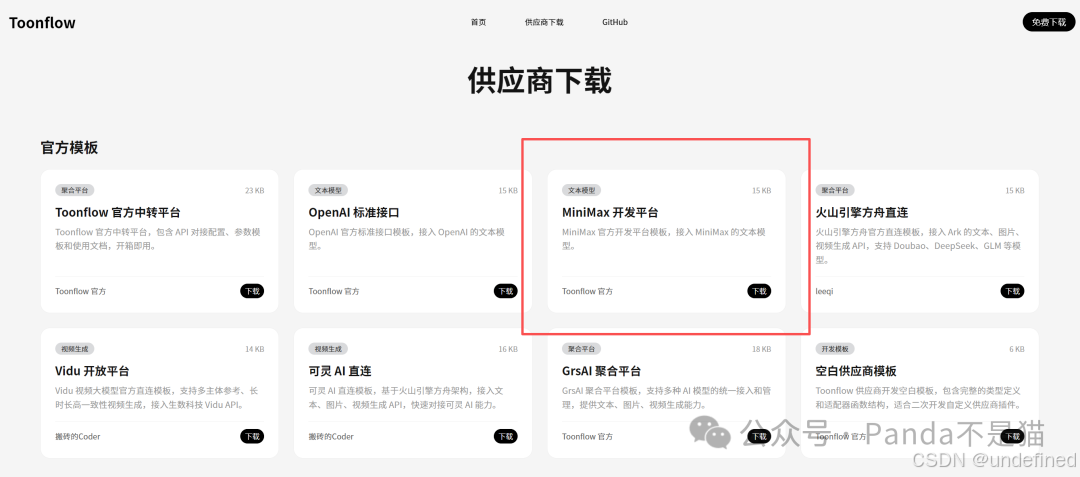Click the GrsAI card description text
The width and height of the screenshot is (1080, 477).
point(666,397)
